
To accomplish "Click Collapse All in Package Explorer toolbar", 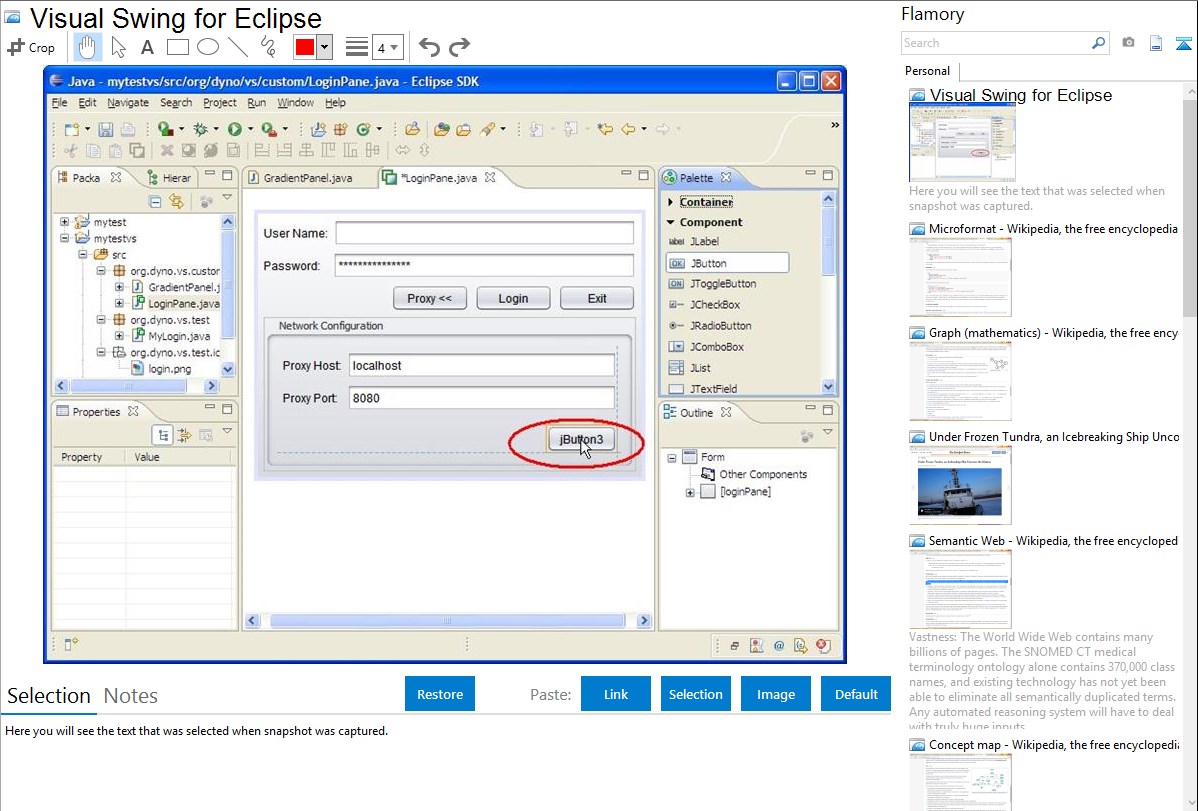I will (155, 201).
